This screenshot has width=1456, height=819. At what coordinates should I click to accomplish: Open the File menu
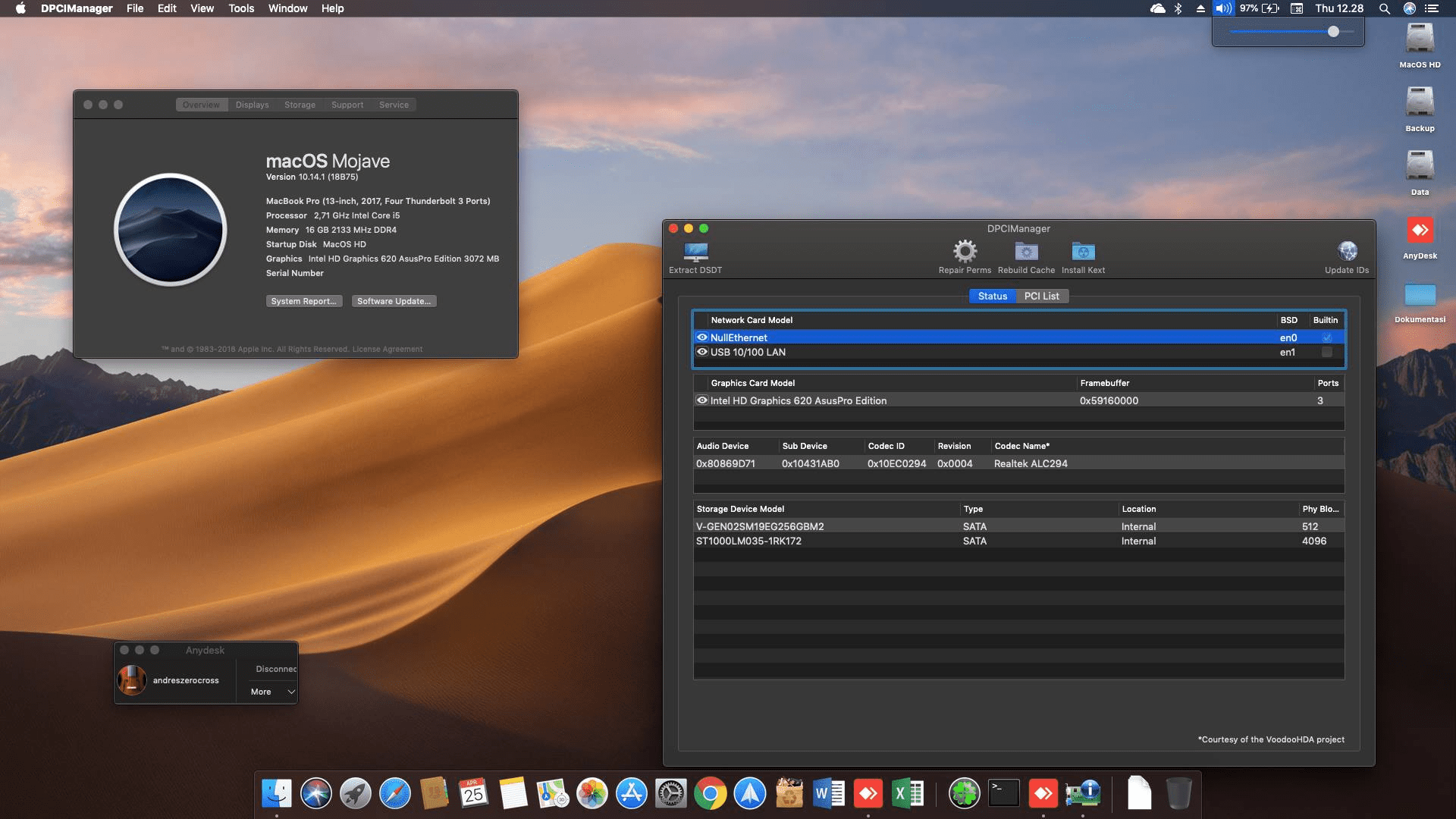tap(135, 8)
